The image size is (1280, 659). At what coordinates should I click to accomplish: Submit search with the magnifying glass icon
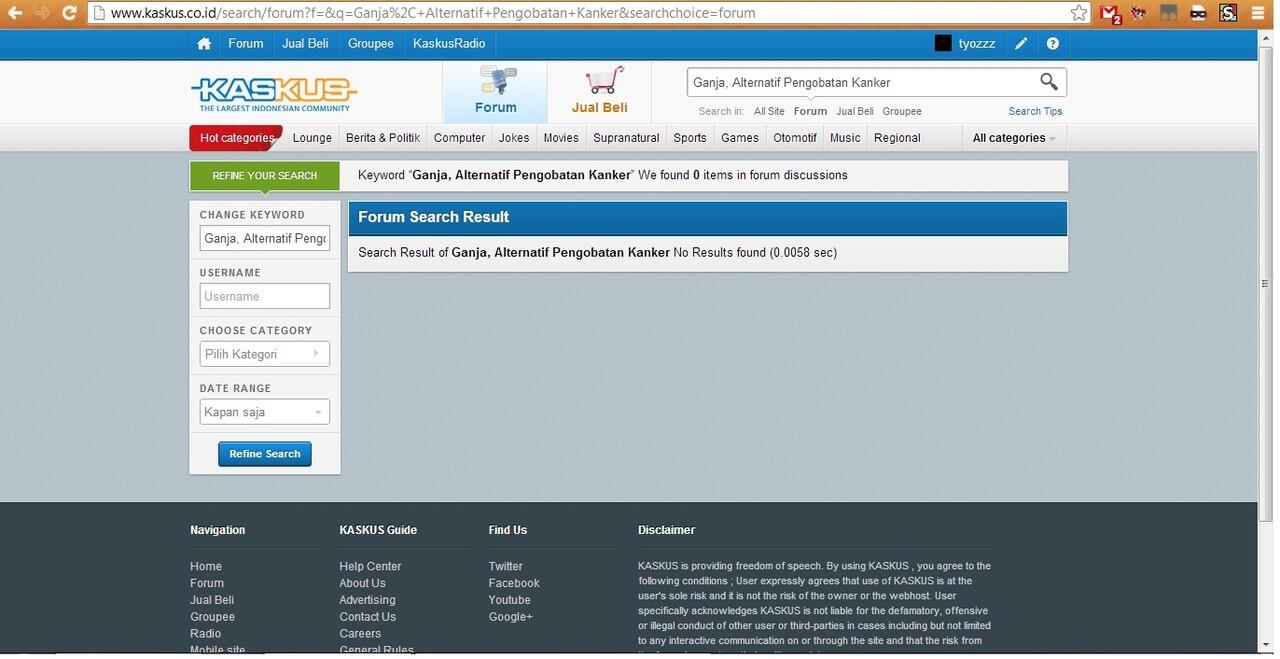(x=1048, y=82)
